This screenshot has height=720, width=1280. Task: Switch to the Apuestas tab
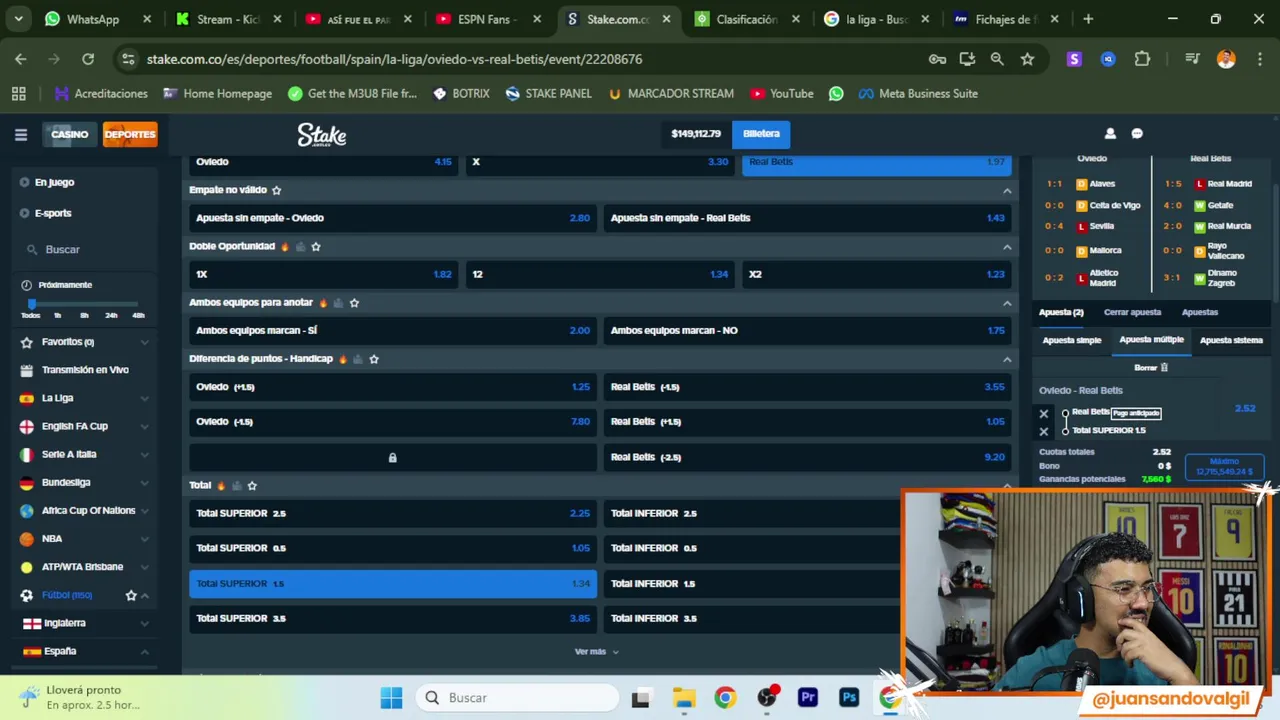click(1200, 312)
